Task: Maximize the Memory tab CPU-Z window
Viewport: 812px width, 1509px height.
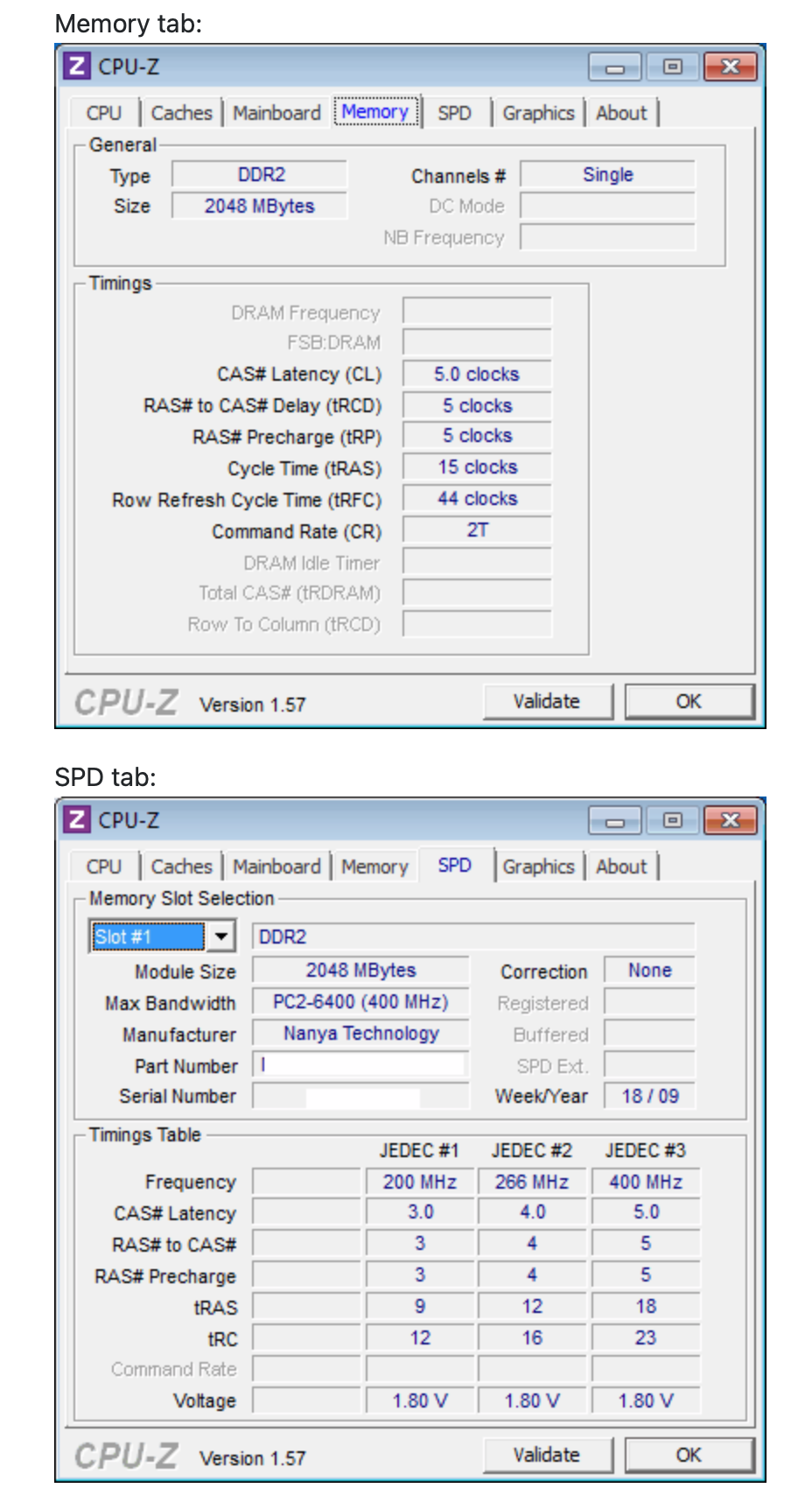Action: tap(672, 67)
